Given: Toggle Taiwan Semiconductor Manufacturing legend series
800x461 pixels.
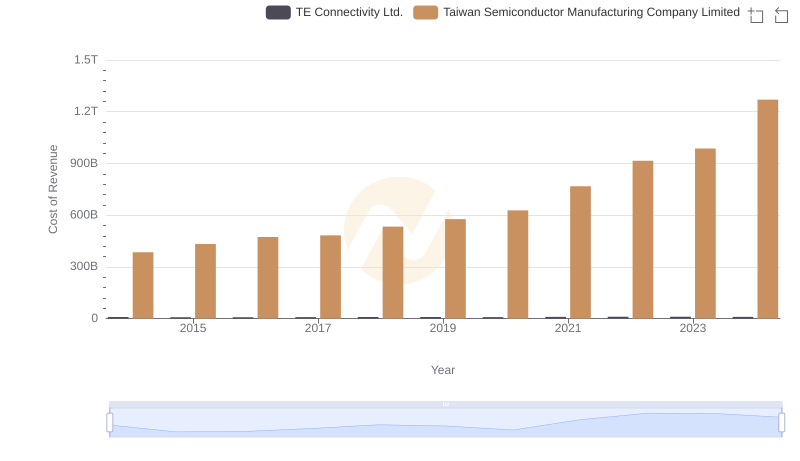Looking at the screenshot, I should tap(576, 12).
